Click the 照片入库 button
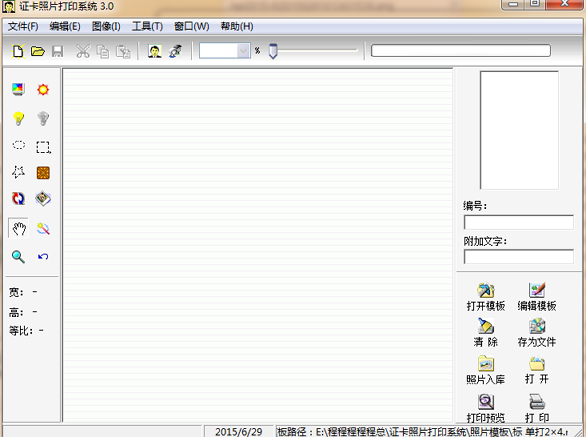 coord(485,370)
